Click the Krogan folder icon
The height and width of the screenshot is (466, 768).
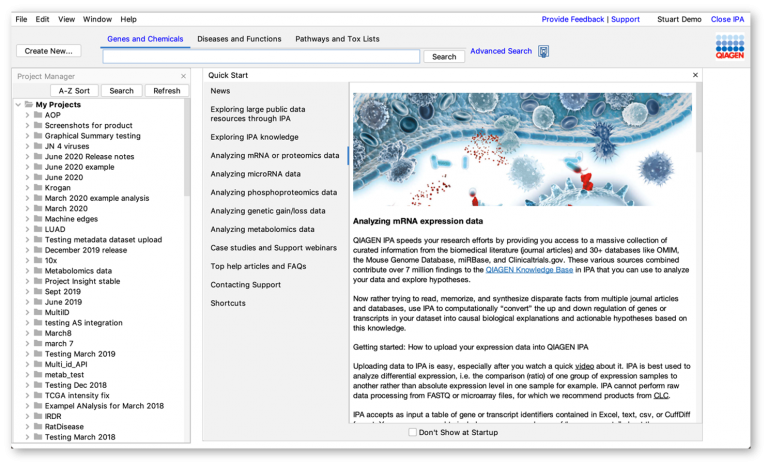click(x=38, y=187)
